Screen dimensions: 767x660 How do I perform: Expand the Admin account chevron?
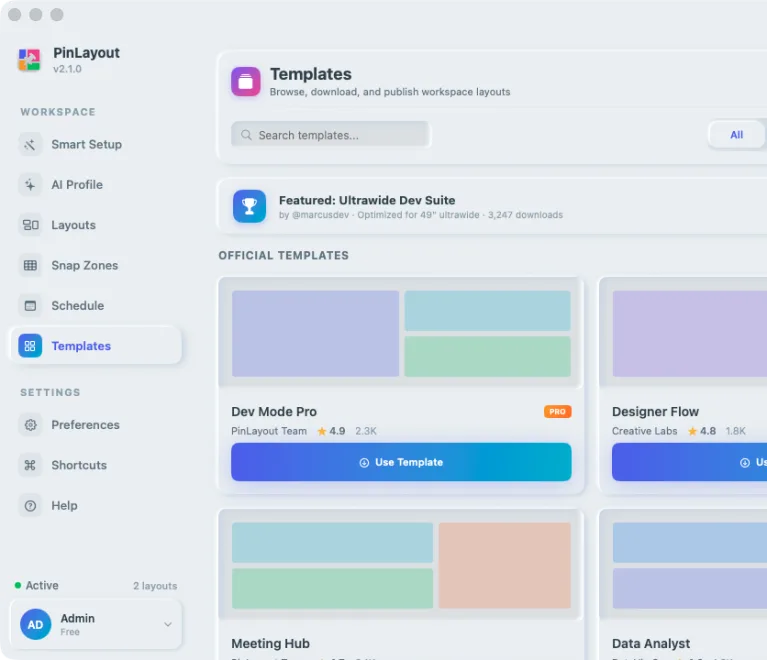pos(168,625)
